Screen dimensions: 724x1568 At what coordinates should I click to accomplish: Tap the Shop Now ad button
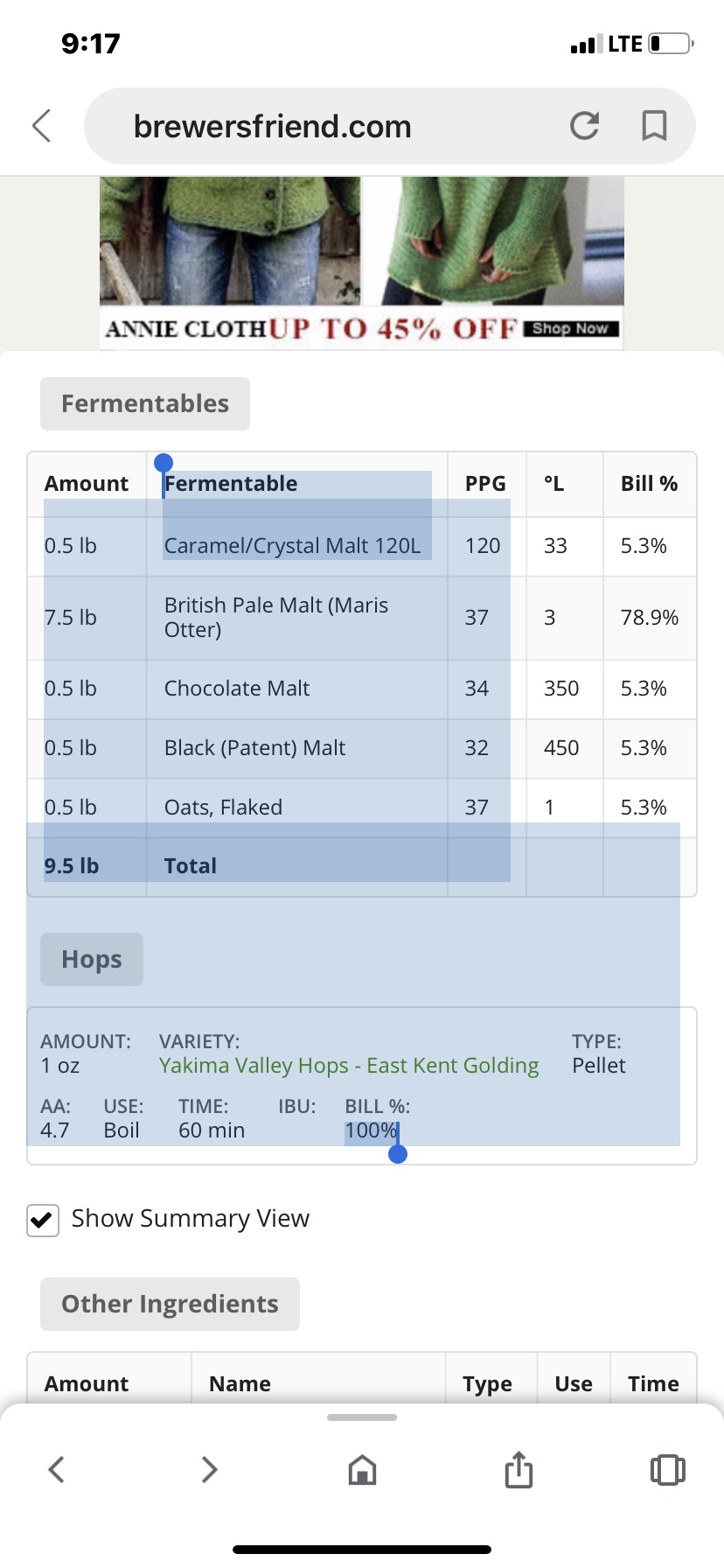point(571,329)
